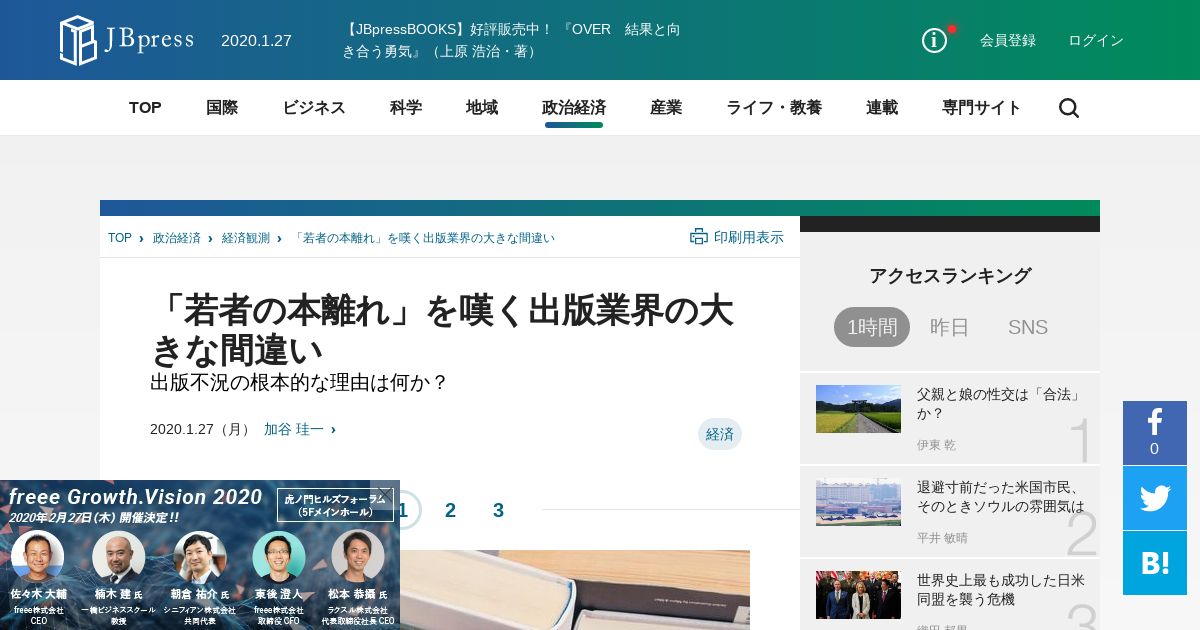Click the 政治経済 breadcrumb link
This screenshot has height=630, width=1200.
[177, 238]
